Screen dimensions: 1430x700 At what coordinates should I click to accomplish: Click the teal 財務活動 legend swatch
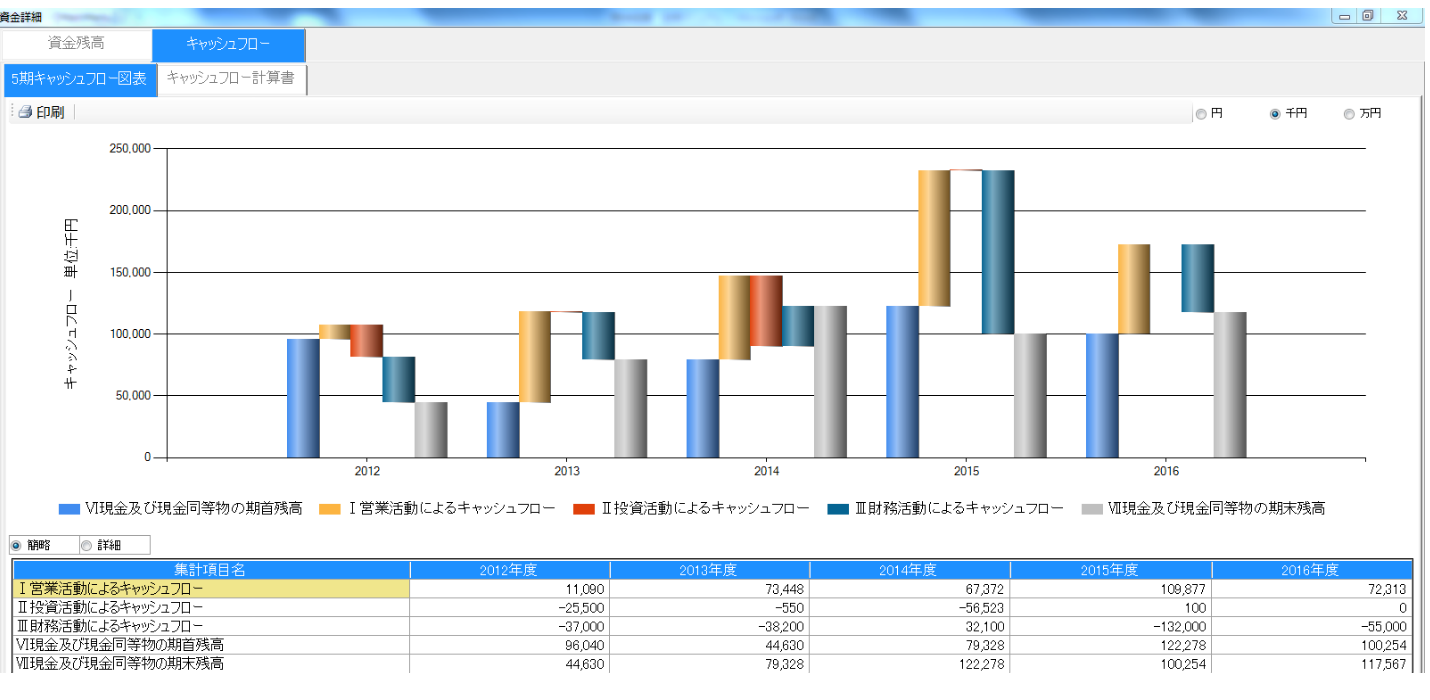[x=838, y=509]
